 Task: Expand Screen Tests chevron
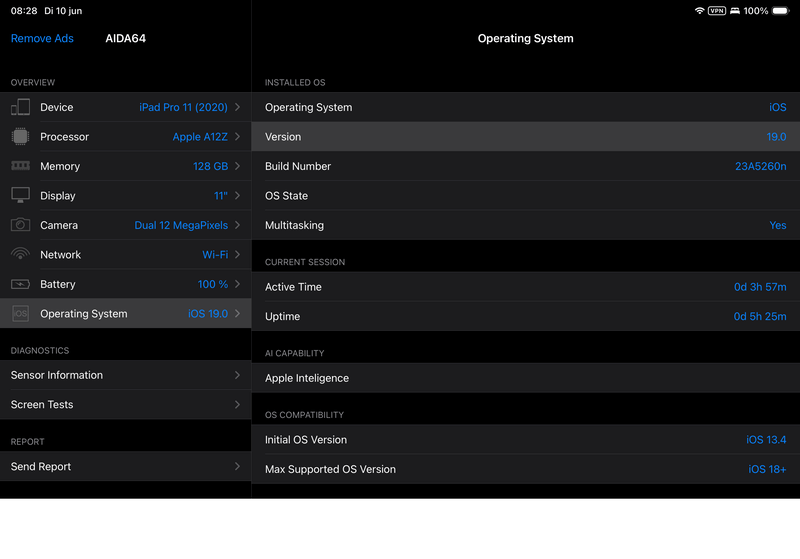tap(237, 404)
